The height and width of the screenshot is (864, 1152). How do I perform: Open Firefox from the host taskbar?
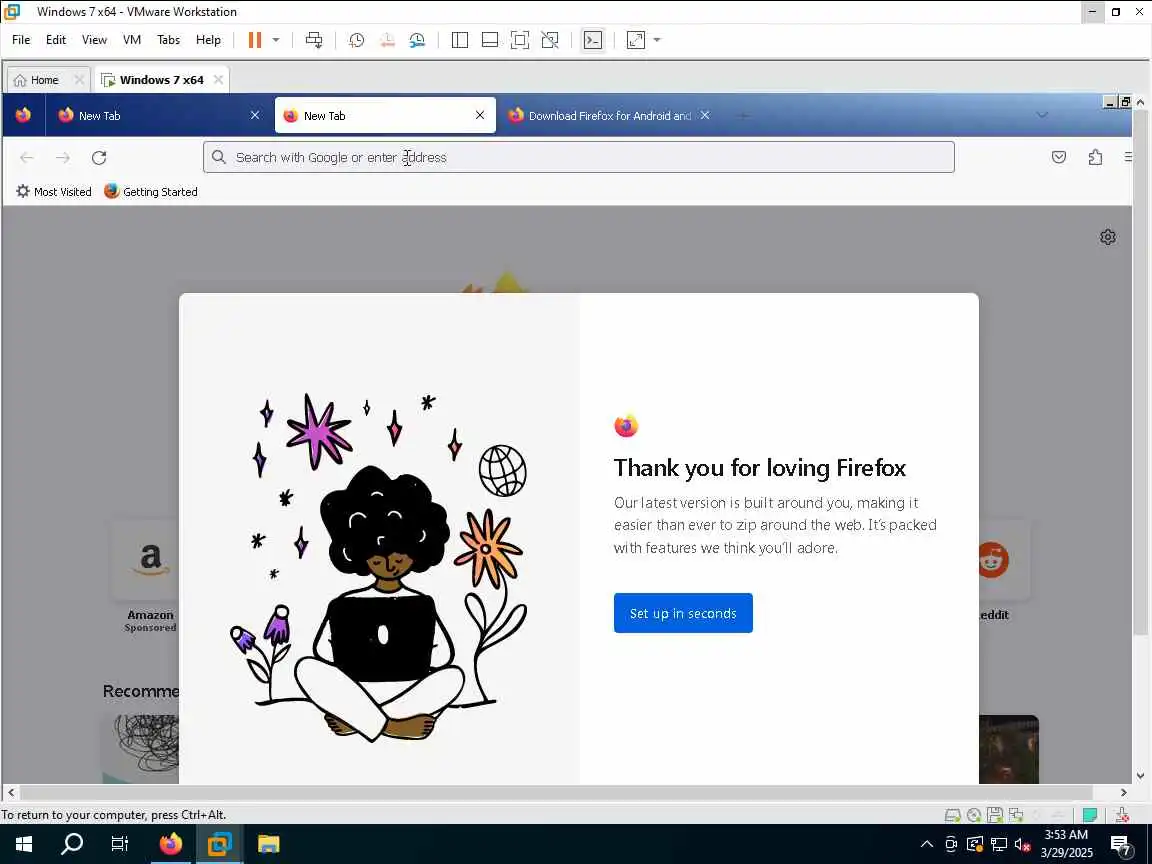170,843
